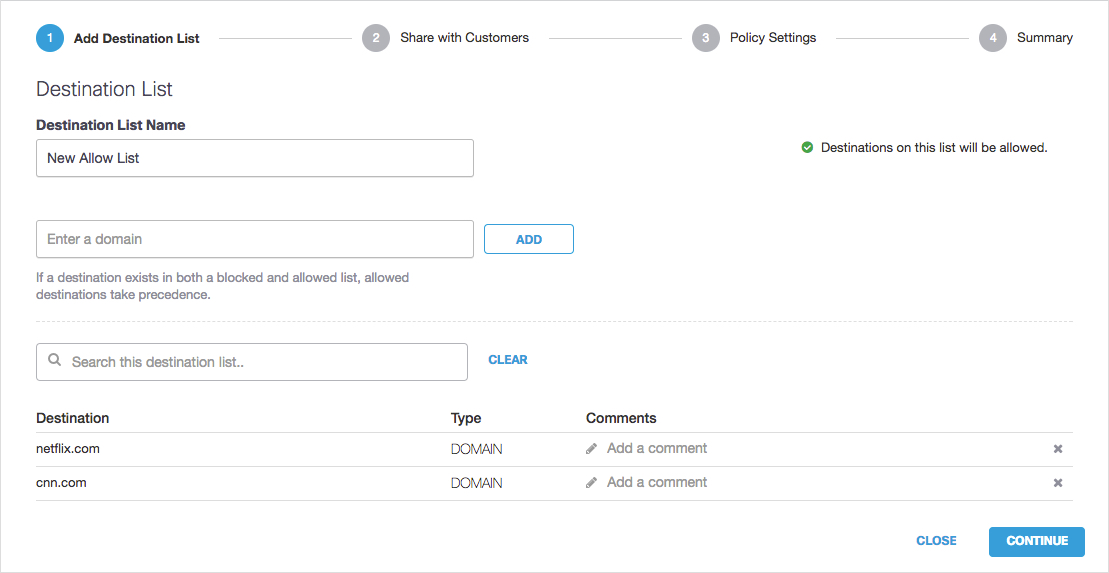Image resolution: width=1109 pixels, height=573 pixels.
Task: Focus the Destination List Name field
Action: click(254, 158)
